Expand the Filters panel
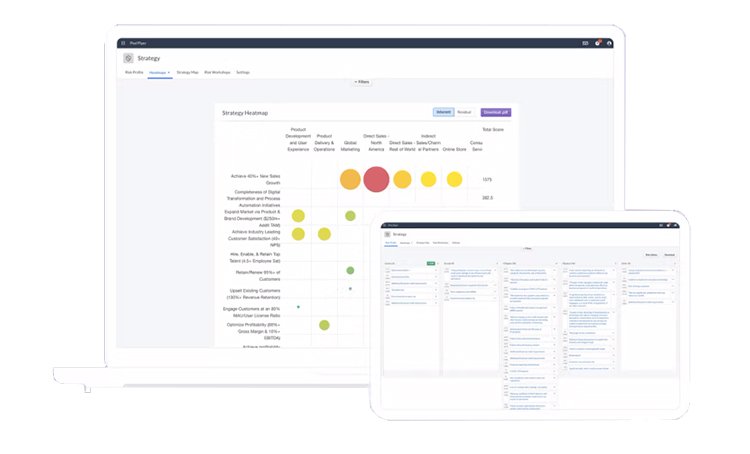 (362, 82)
